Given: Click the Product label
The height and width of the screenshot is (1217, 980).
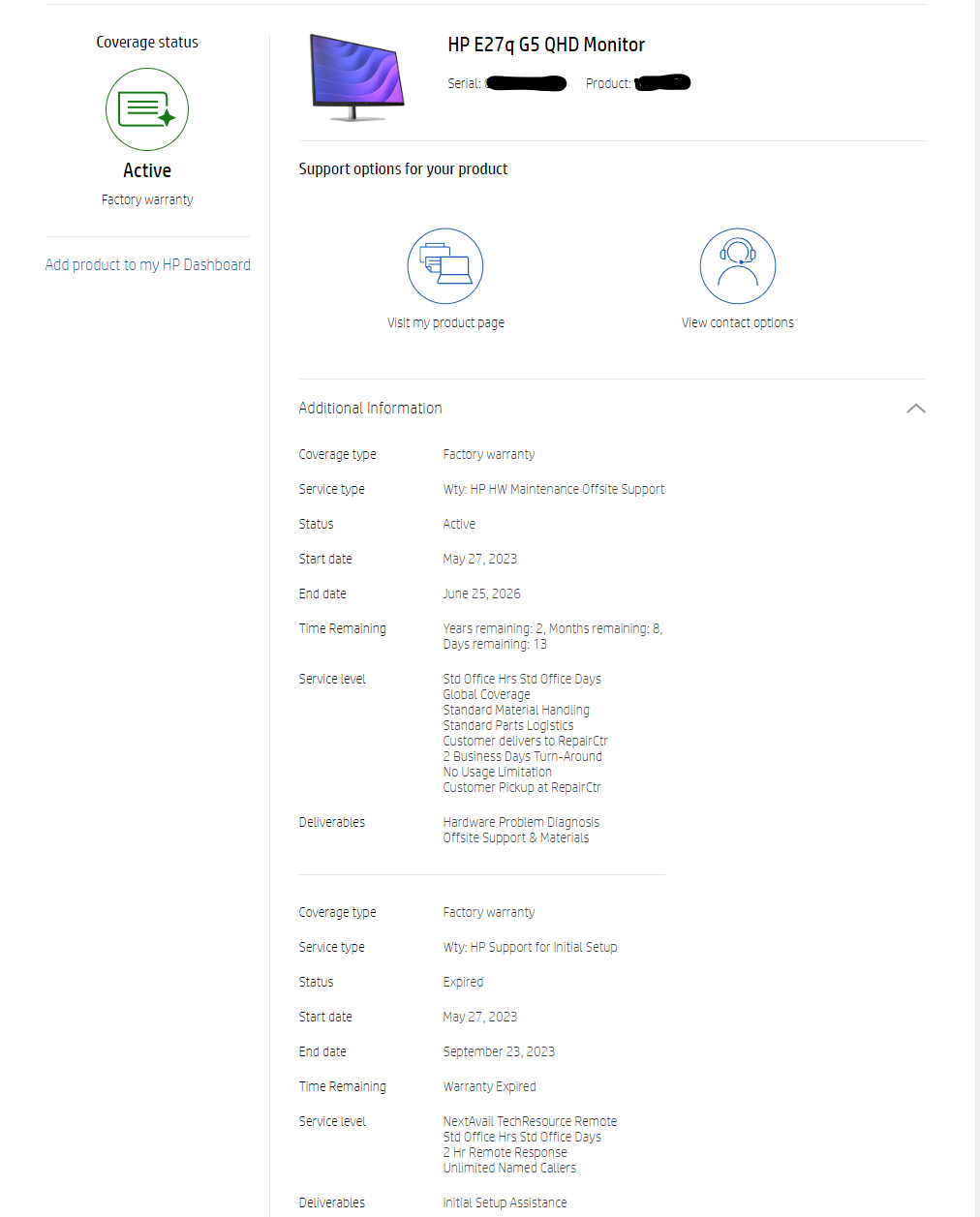Looking at the screenshot, I should [x=608, y=83].
